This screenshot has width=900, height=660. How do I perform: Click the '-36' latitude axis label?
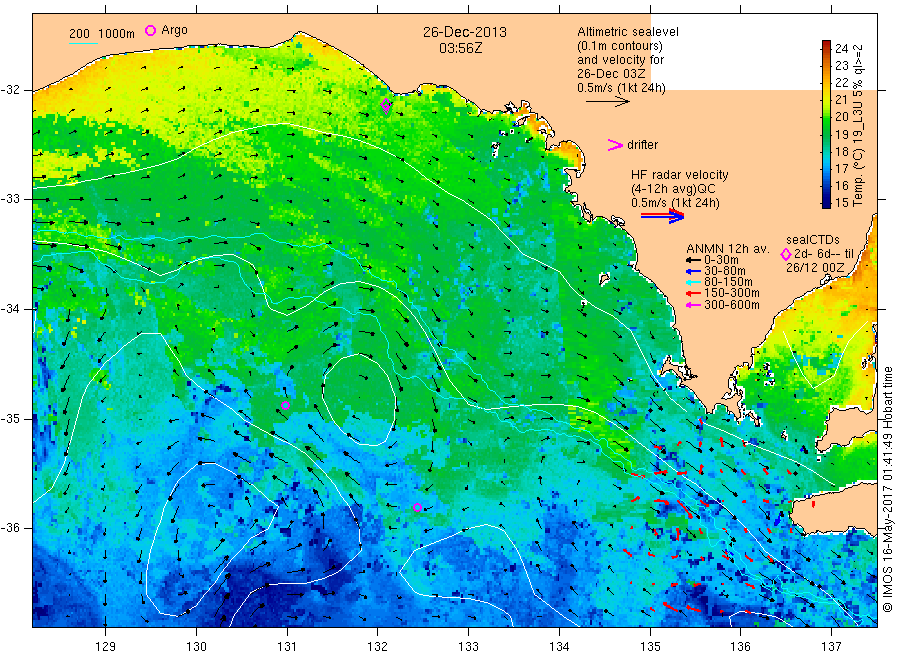coord(10,528)
